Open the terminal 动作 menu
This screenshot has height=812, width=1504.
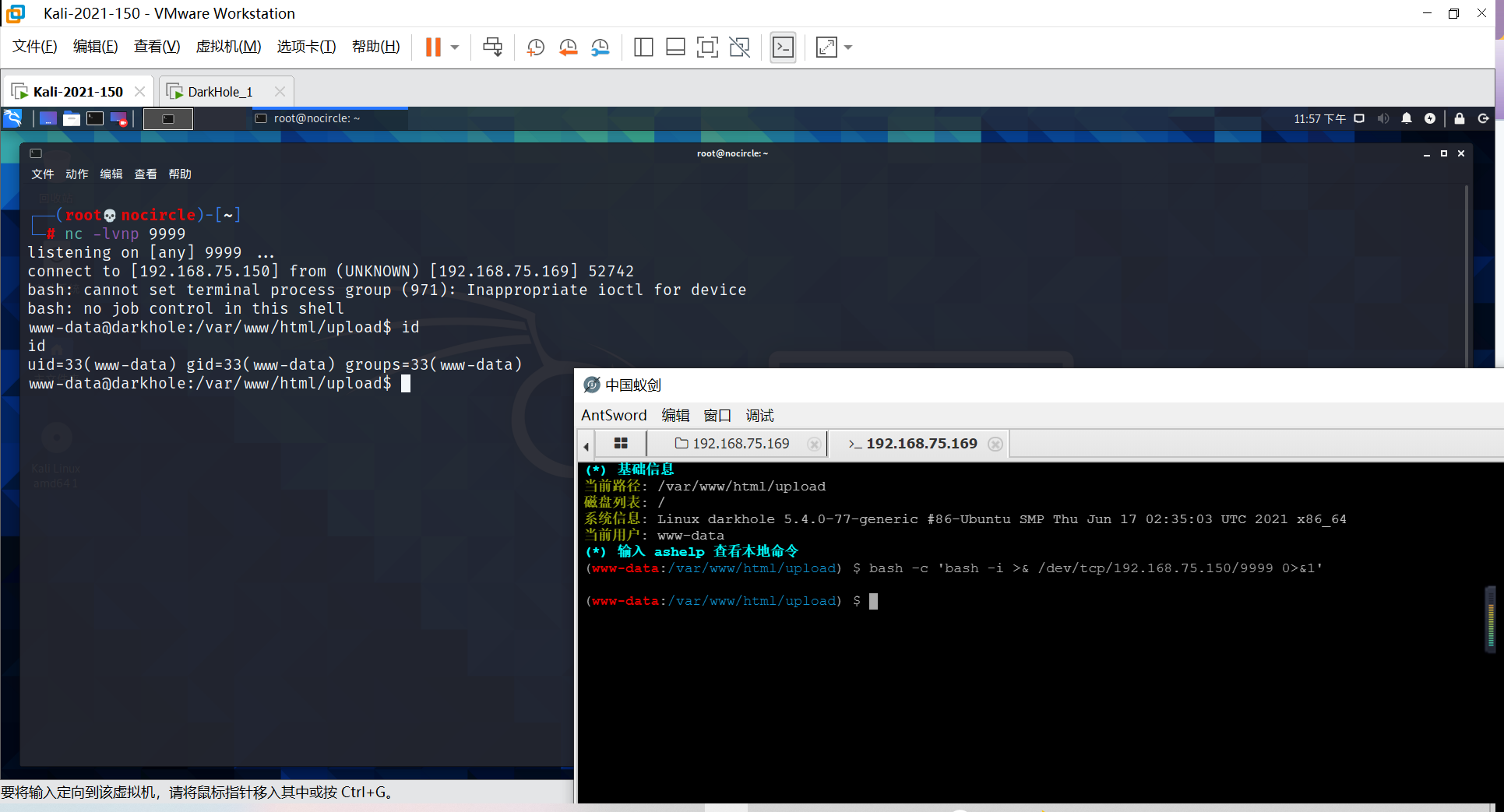77,174
